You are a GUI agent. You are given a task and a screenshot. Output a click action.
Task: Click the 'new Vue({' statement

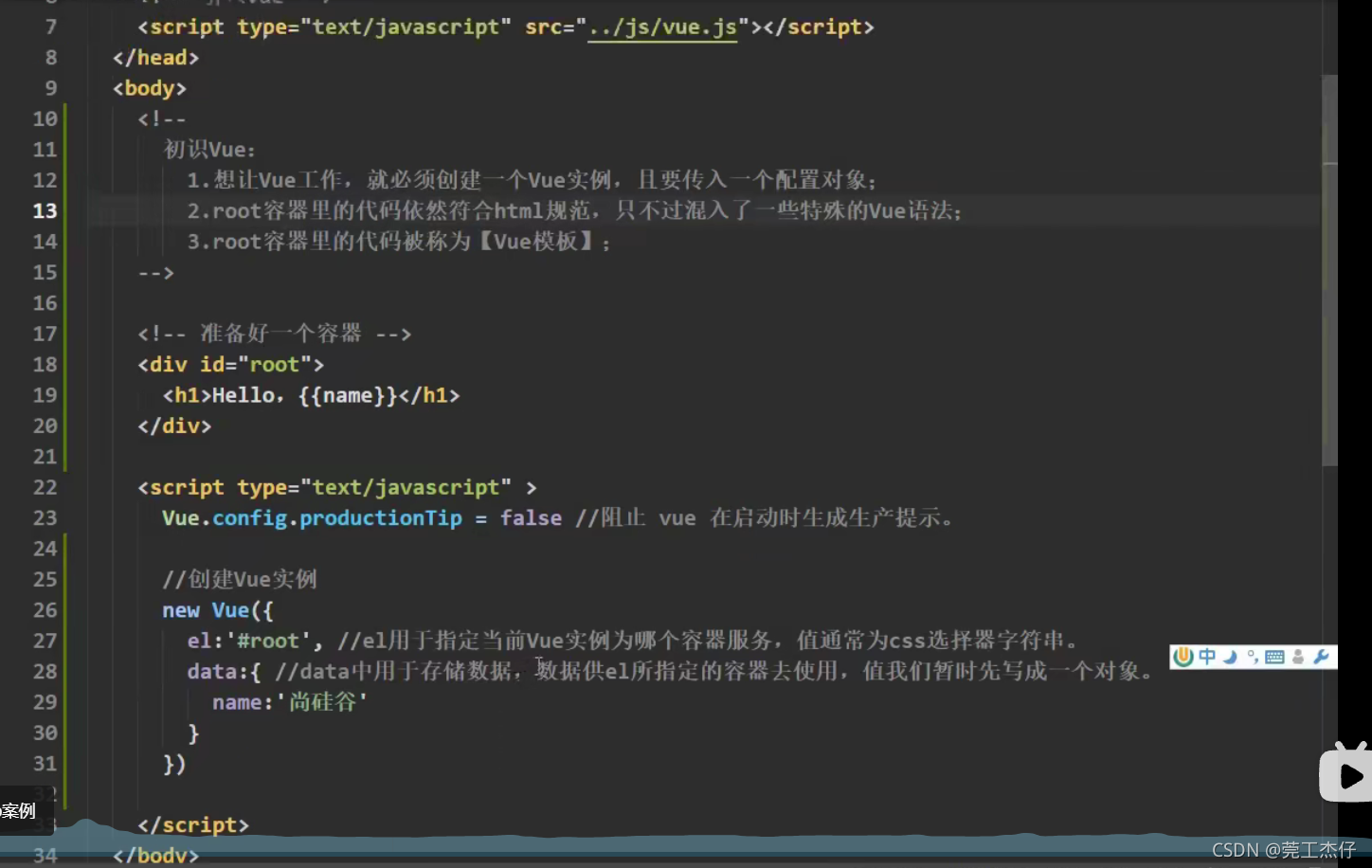(x=218, y=610)
